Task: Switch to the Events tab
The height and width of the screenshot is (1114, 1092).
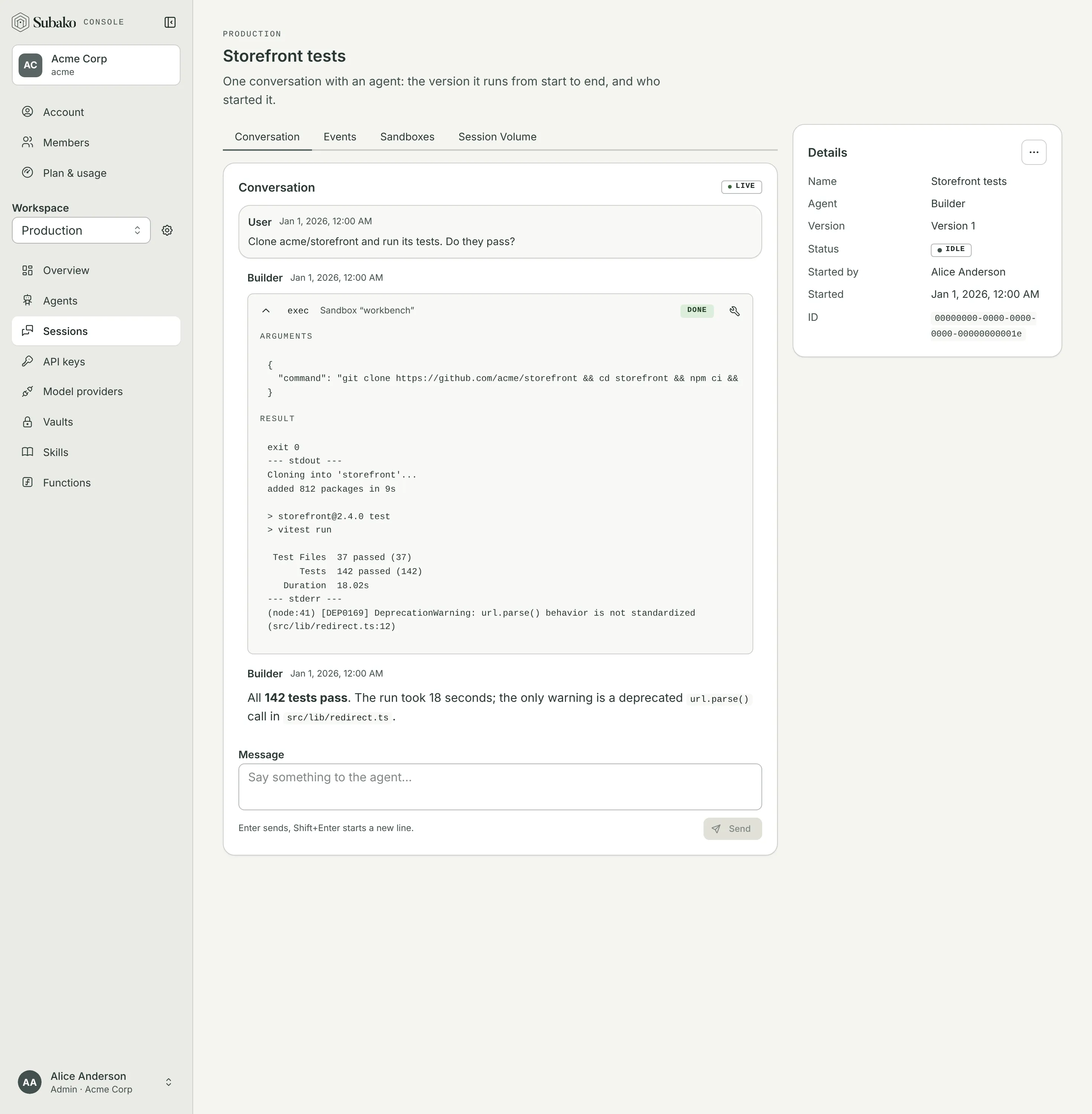Action: (339, 137)
